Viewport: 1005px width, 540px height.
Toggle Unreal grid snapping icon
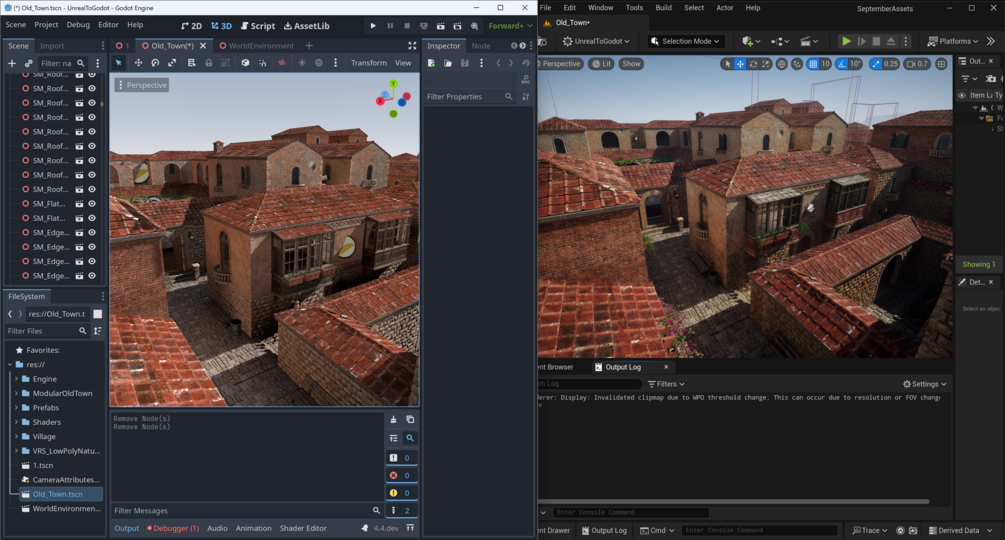tap(813, 64)
